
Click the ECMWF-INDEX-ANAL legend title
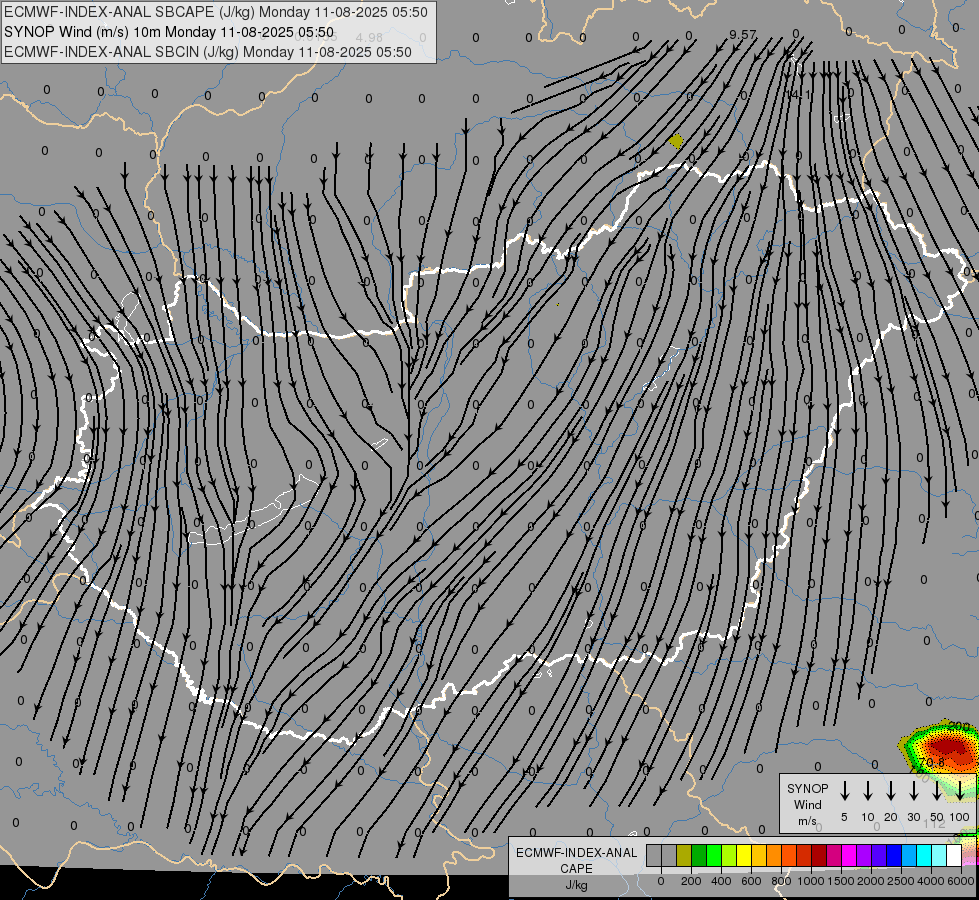click(x=576, y=853)
